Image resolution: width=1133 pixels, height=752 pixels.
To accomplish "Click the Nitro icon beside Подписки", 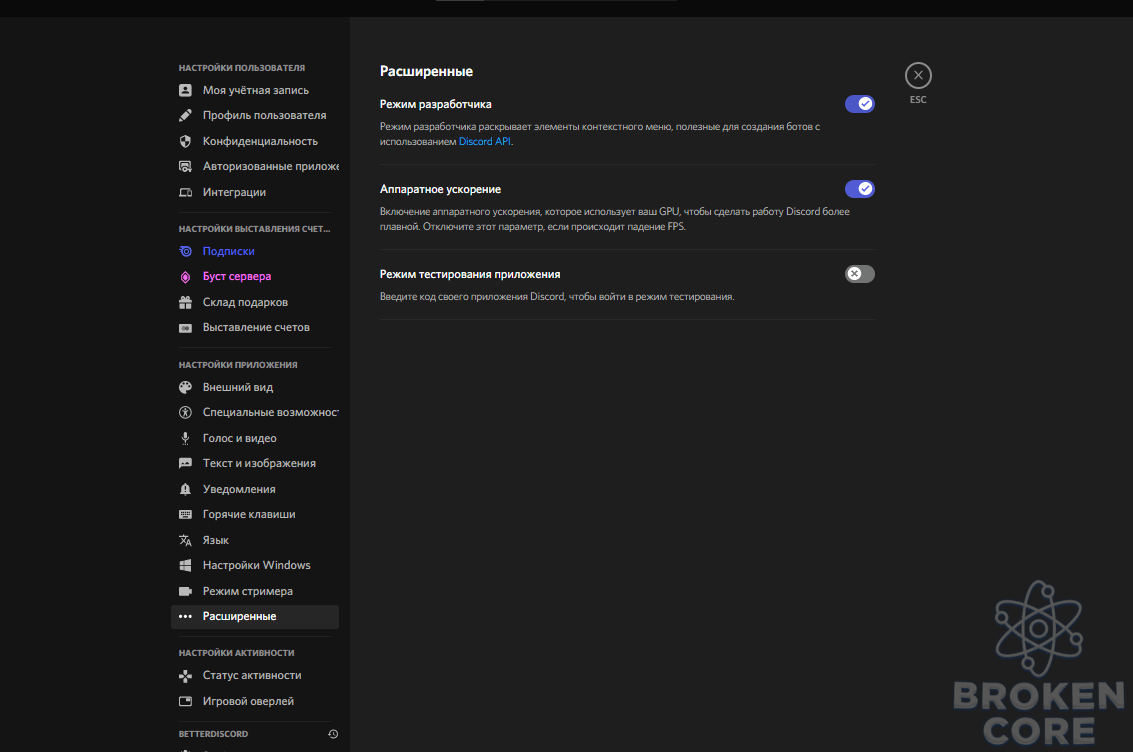I will 185,251.
